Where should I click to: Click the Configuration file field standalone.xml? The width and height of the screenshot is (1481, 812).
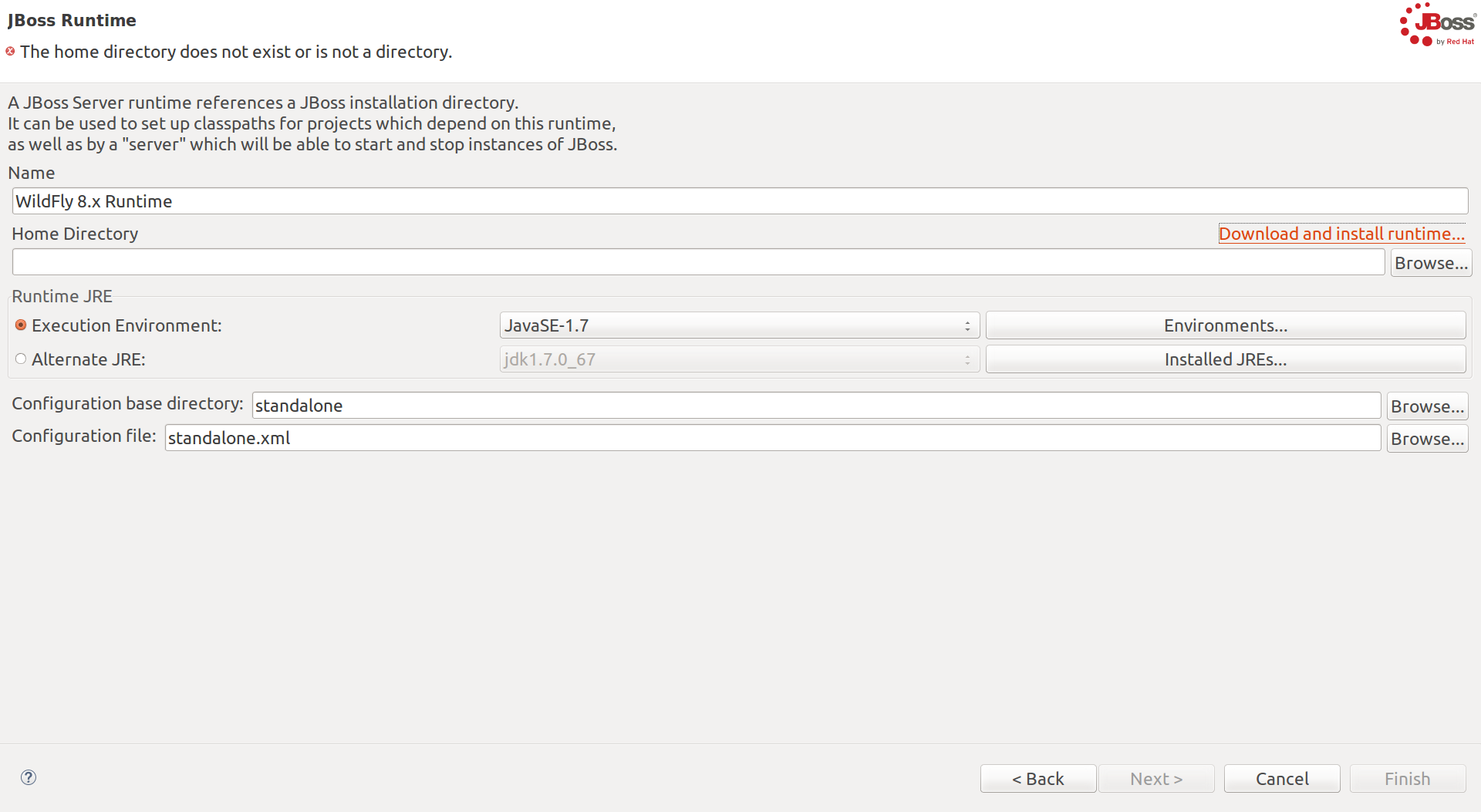(773, 438)
